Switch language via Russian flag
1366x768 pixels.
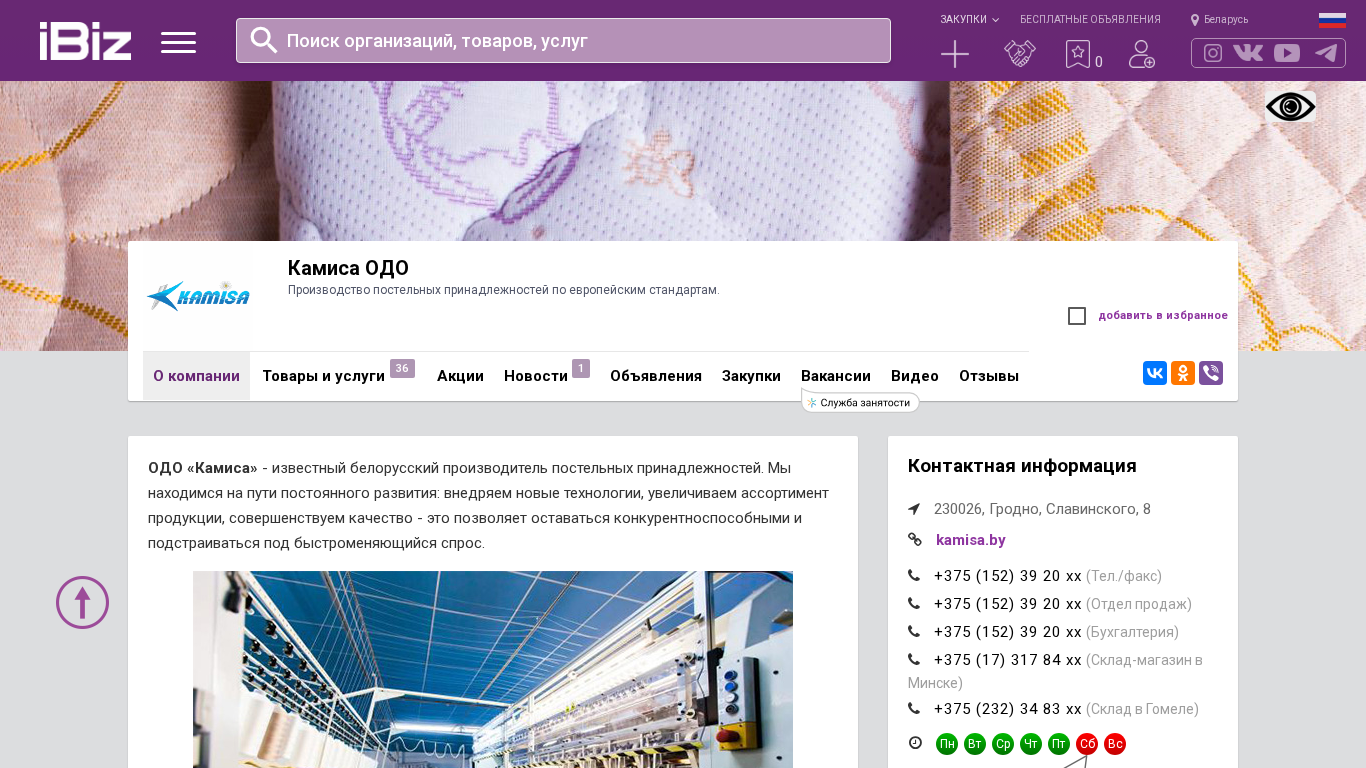click(1332, 20)
